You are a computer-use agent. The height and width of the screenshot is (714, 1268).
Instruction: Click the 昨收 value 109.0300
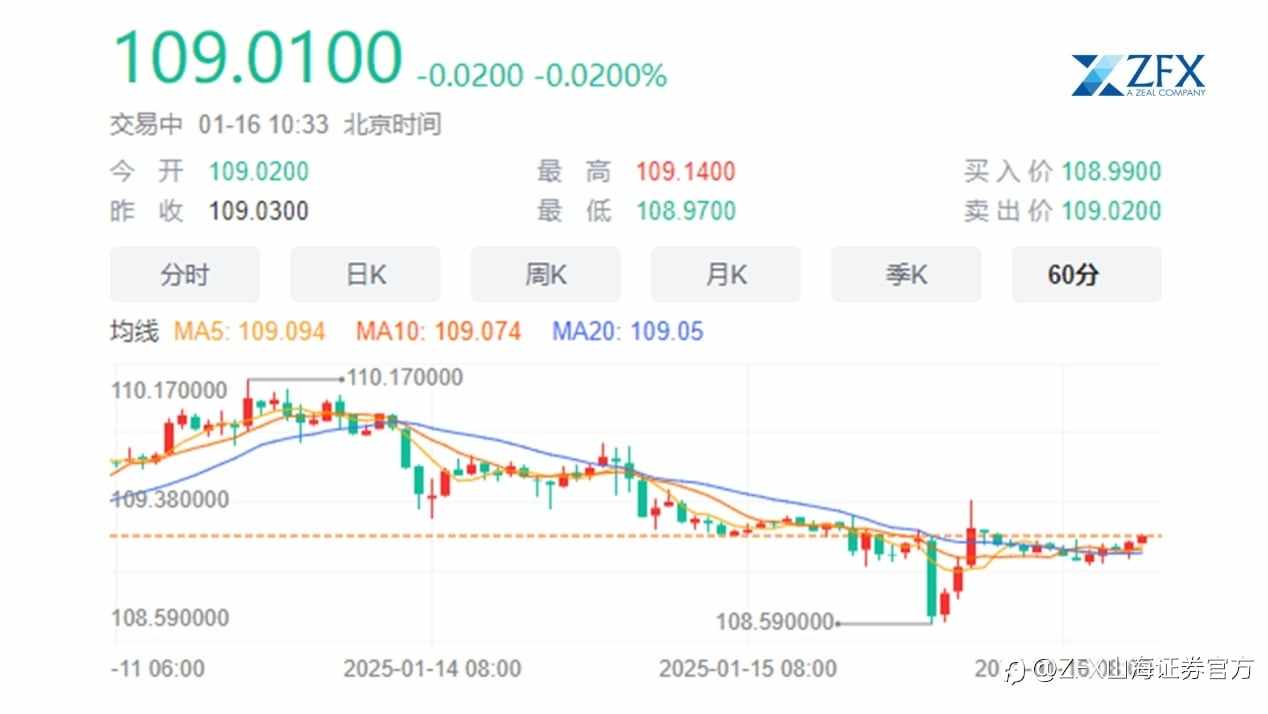coord(259,211)
